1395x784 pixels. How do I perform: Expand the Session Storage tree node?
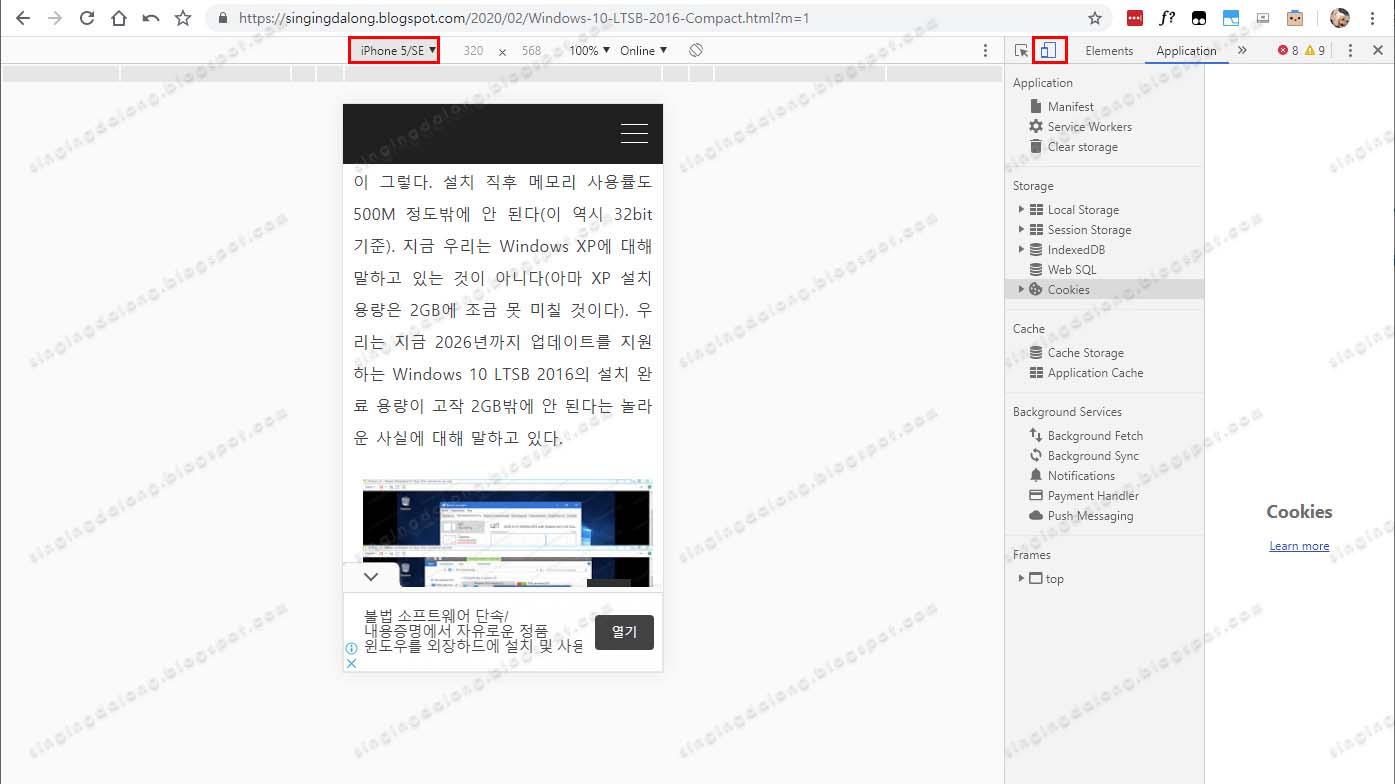click(1021, 229)
